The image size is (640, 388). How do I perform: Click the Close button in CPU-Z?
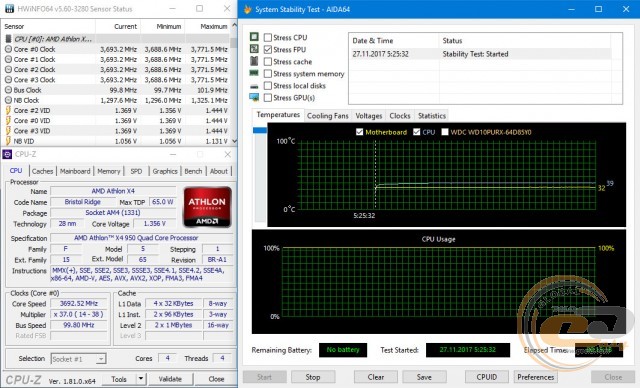216,379
